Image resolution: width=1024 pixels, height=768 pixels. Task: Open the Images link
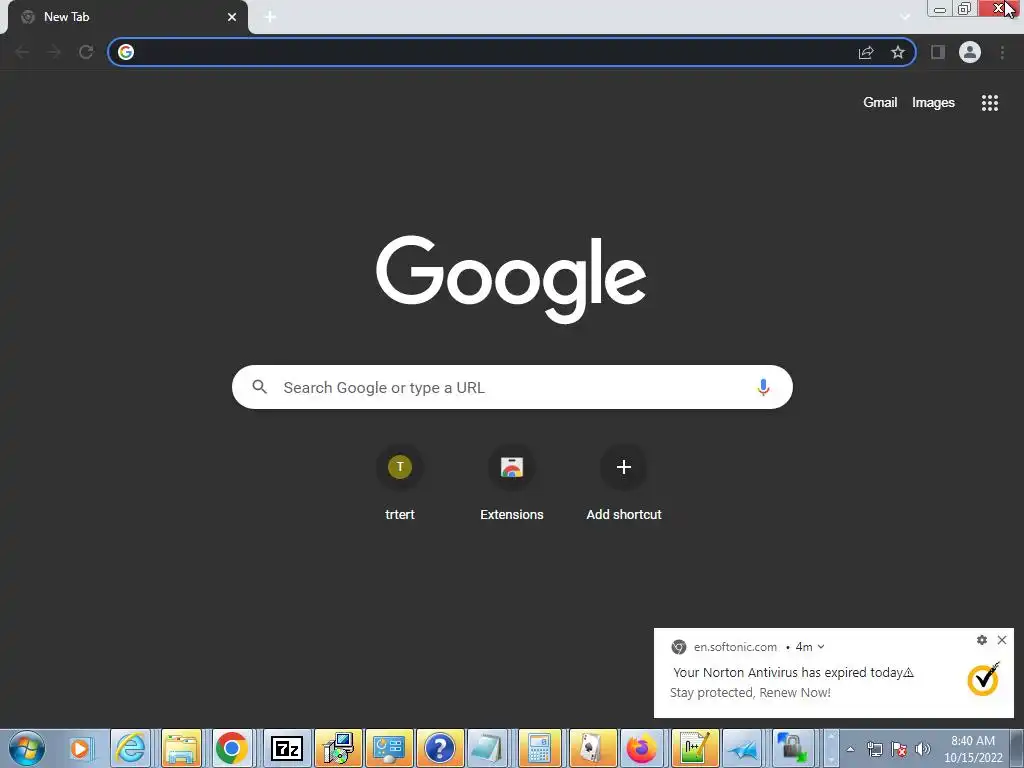coord(933,103)
